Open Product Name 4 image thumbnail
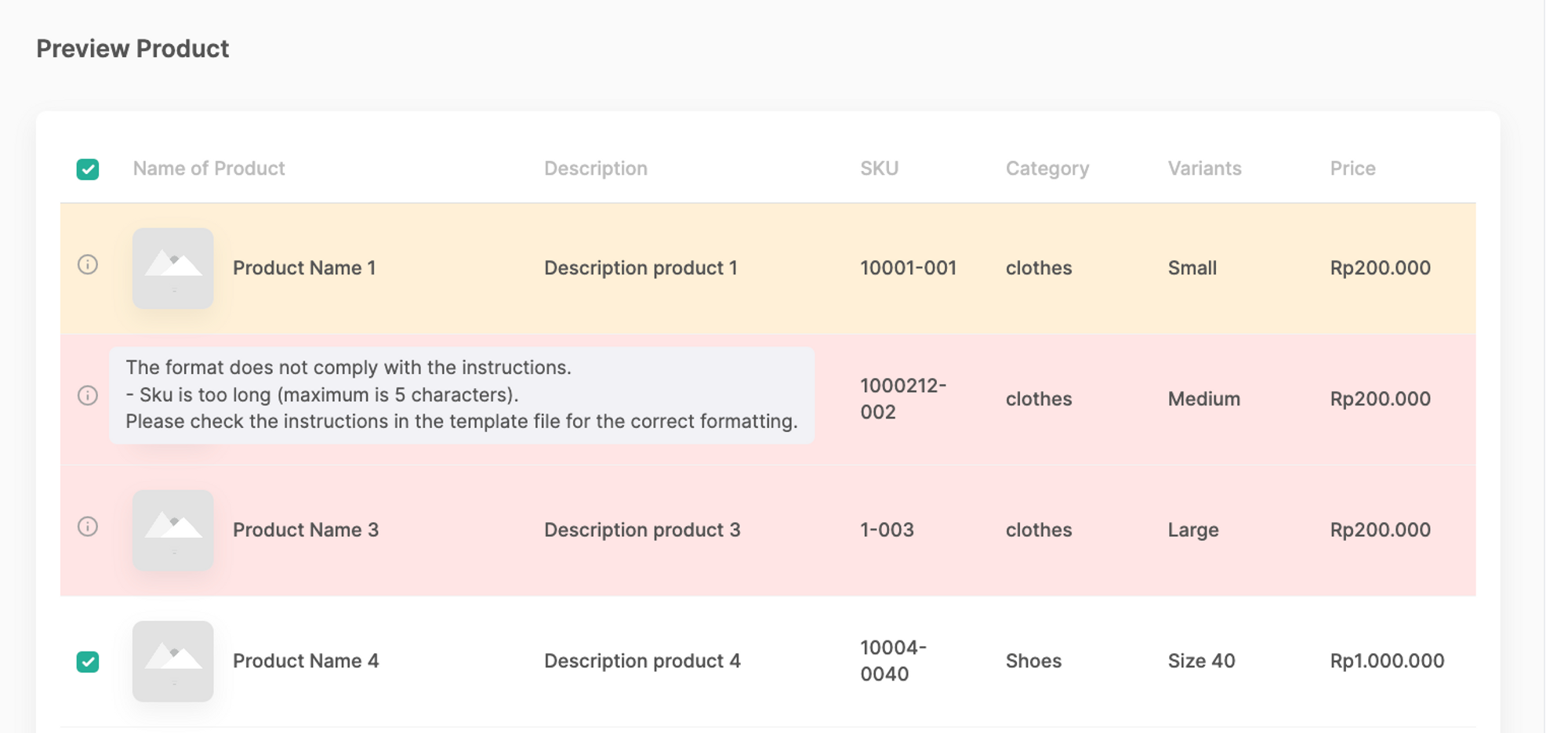This screenshot has width=1568, height=733. pos(172,661)
